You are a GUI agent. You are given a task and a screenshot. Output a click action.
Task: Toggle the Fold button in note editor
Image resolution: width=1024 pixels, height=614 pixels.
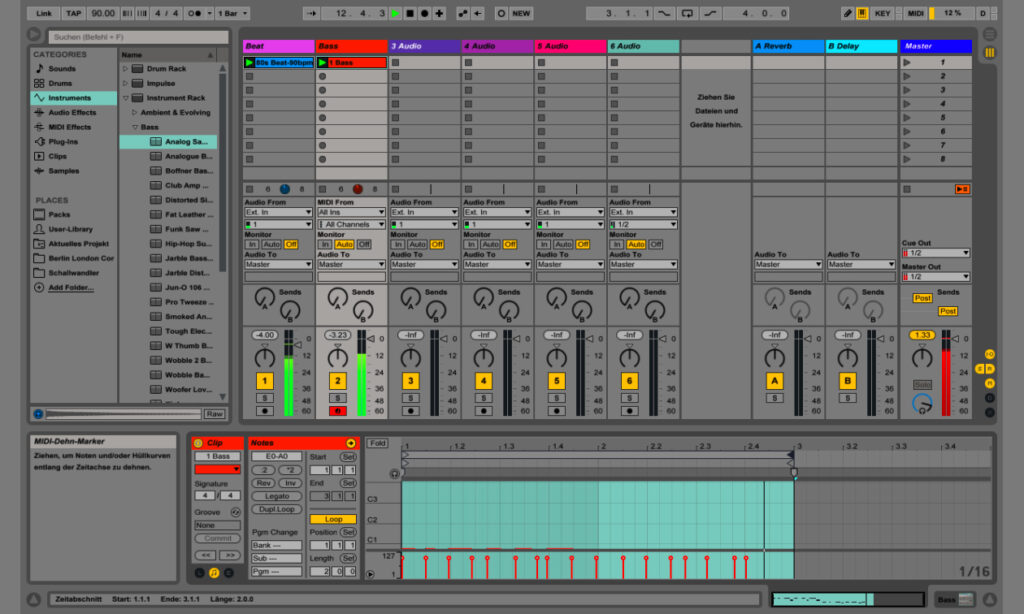(x=377, y=443)
